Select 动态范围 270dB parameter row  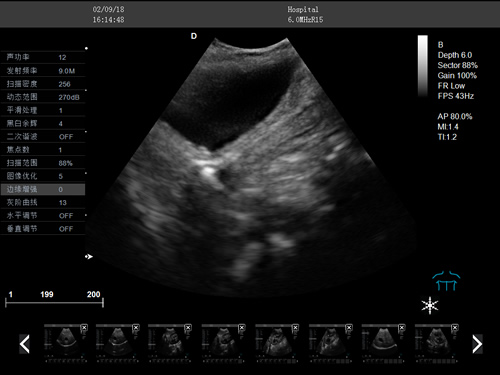pyautogui.click(x=43, y=97)
